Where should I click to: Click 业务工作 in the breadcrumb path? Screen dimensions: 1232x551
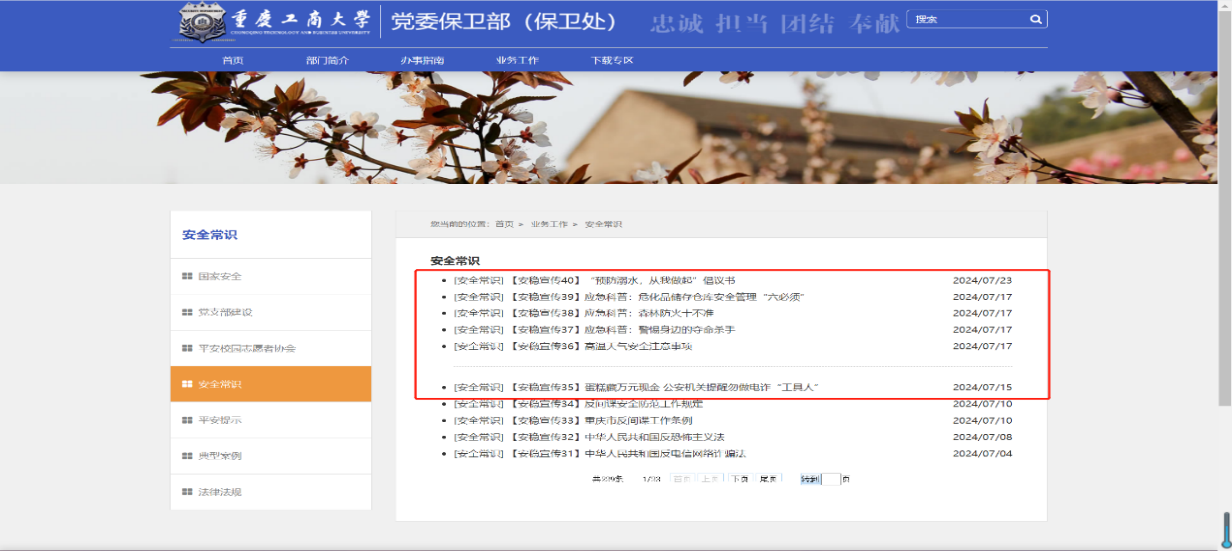pos(549,224)
